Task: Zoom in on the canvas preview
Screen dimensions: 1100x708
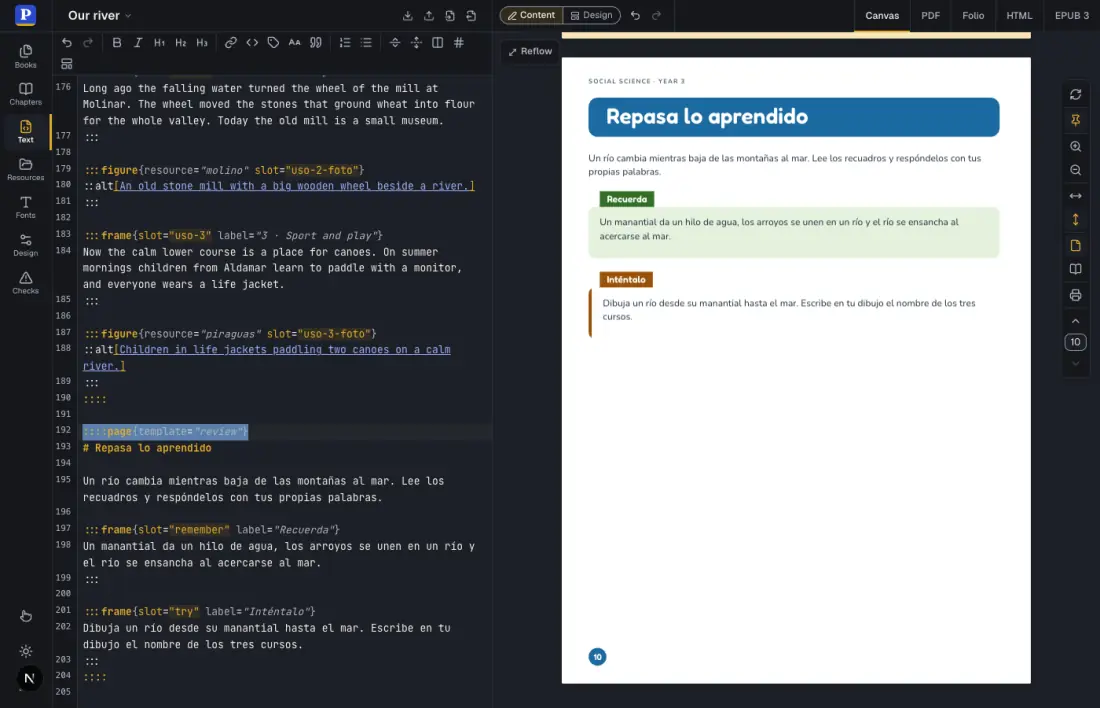Action: (1075, 147)
